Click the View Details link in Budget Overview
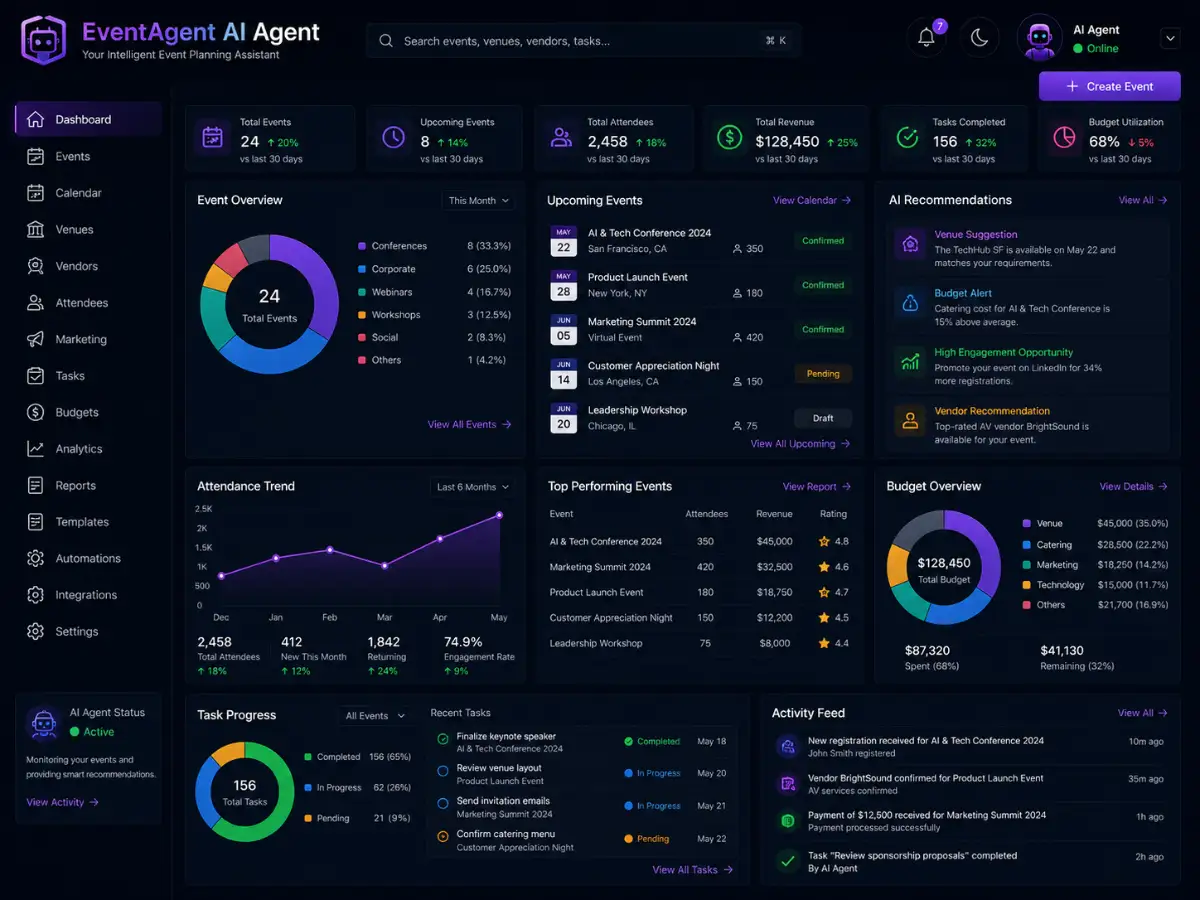The image size is (1200, 900). (x=1134, y=487)
